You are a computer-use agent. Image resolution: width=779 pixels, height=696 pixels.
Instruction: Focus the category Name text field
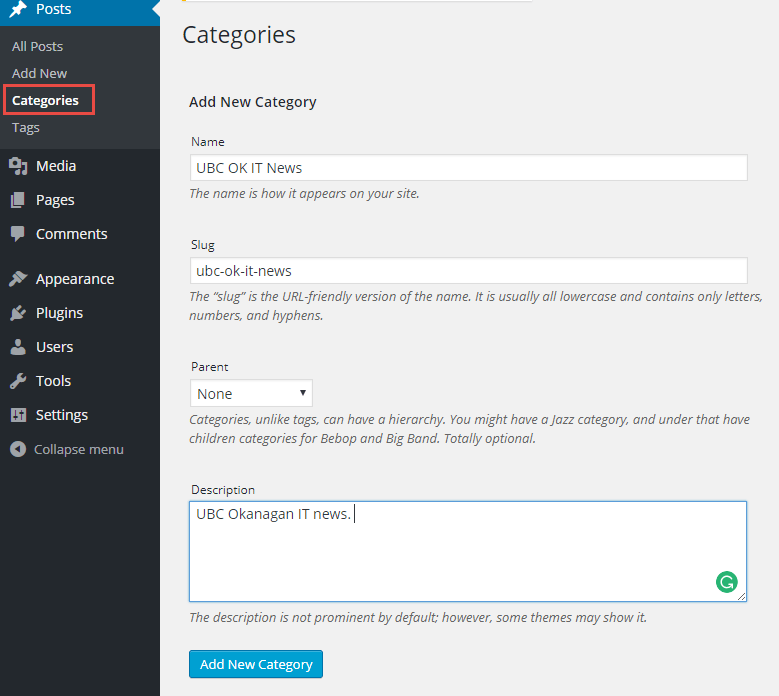click(468, 167)
